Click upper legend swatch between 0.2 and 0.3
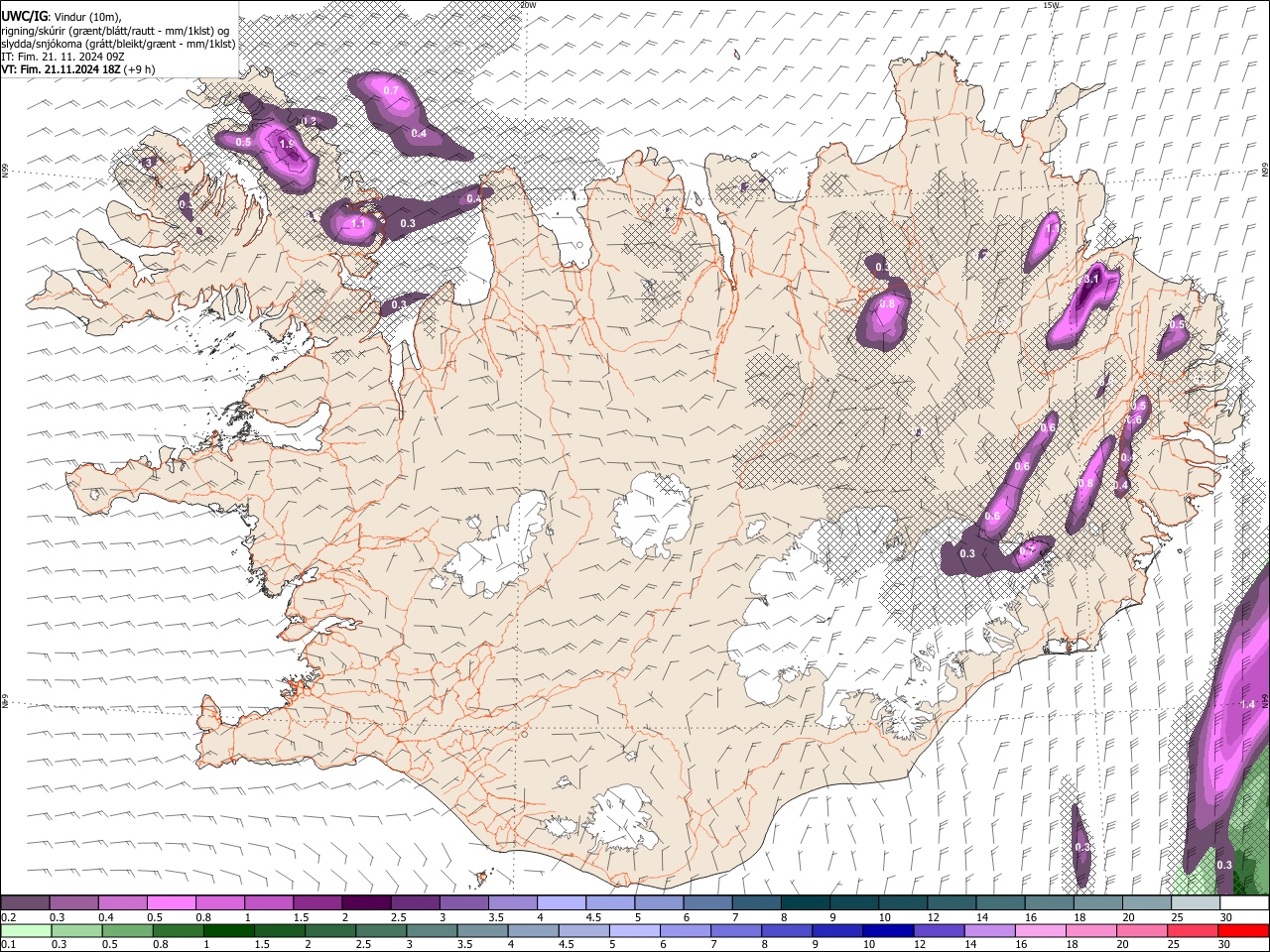 (25, 903)
